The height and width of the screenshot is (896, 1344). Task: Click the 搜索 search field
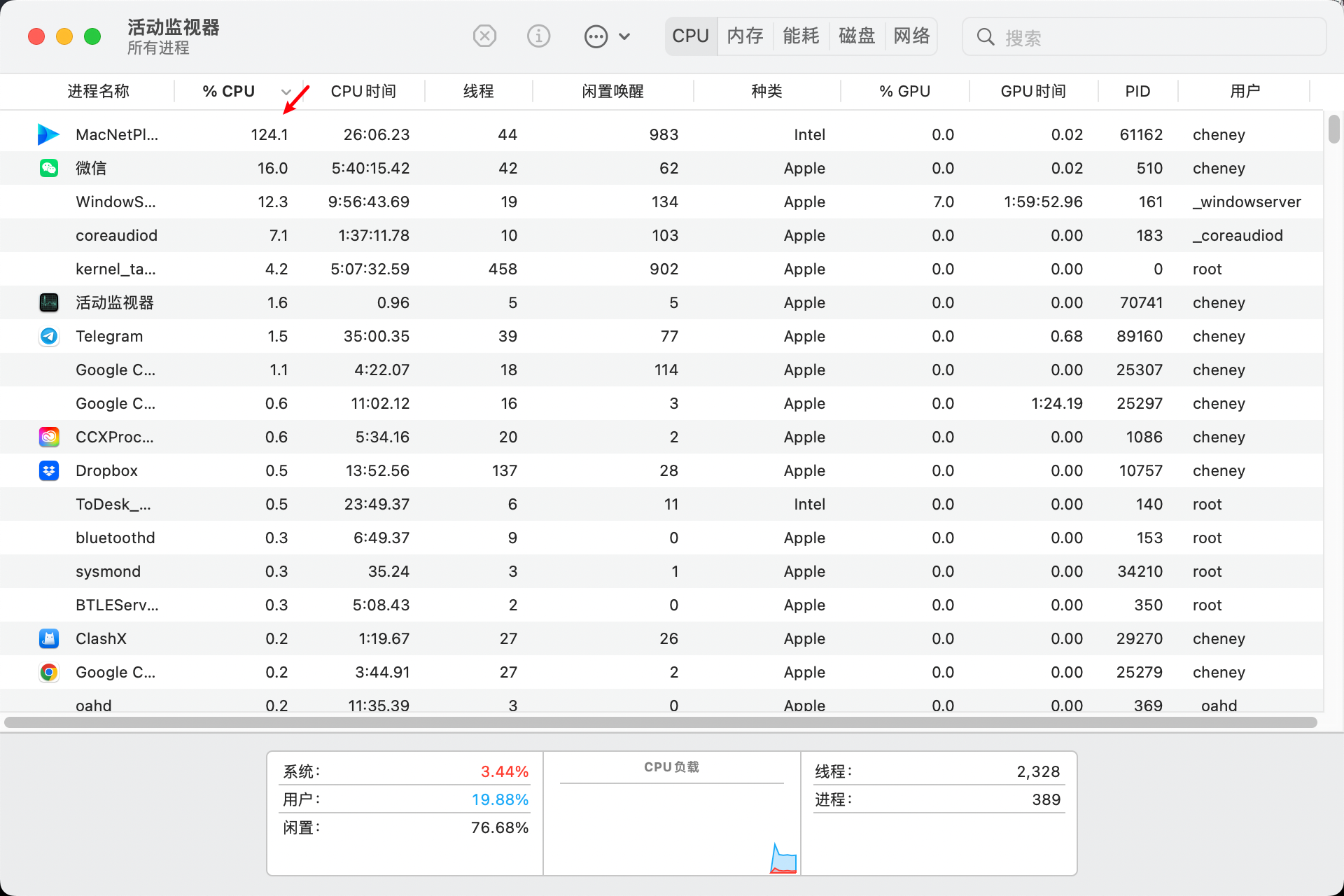[x=1144, y=36]
